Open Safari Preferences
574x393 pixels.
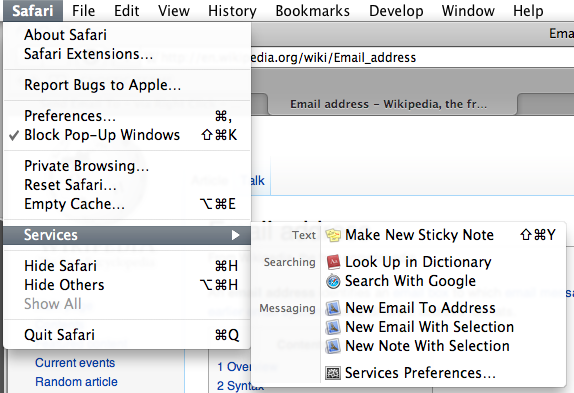pyautogui.click(x=127, y=116)
